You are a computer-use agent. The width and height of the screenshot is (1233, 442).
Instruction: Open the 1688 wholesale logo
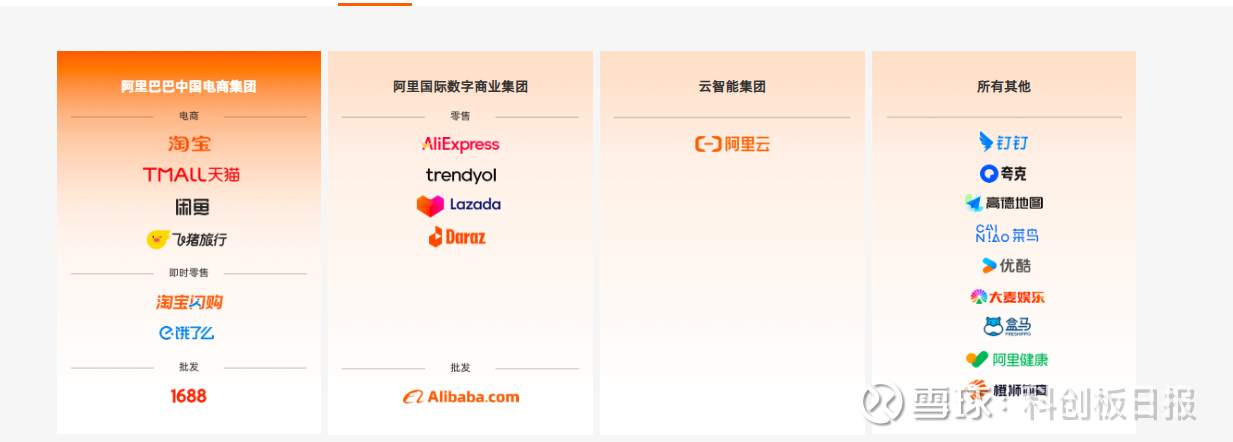(188, 396)
